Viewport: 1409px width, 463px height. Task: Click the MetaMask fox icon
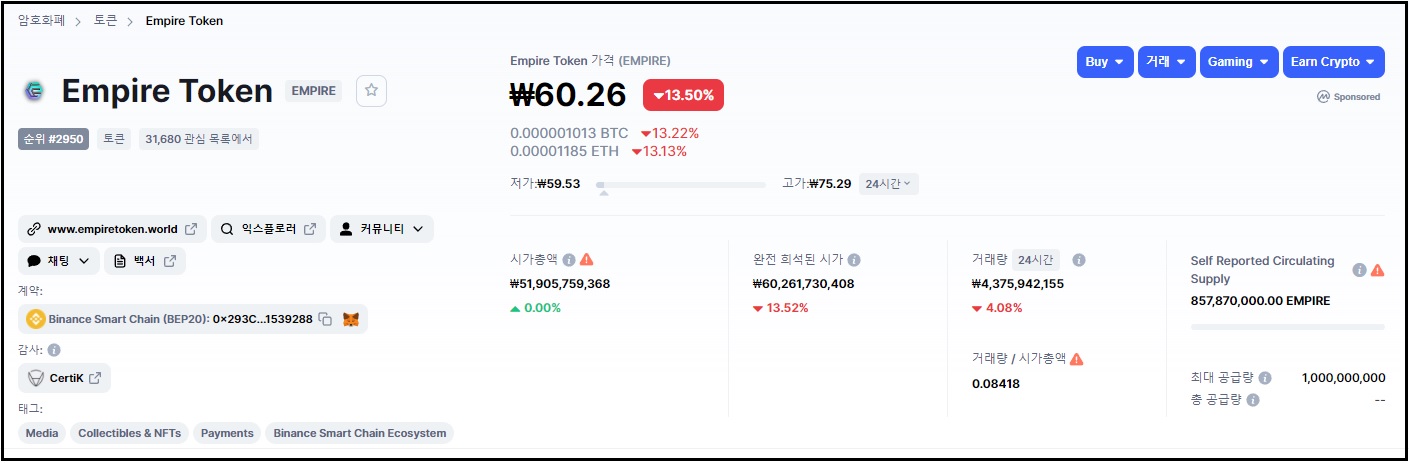[x=351, y=319]
